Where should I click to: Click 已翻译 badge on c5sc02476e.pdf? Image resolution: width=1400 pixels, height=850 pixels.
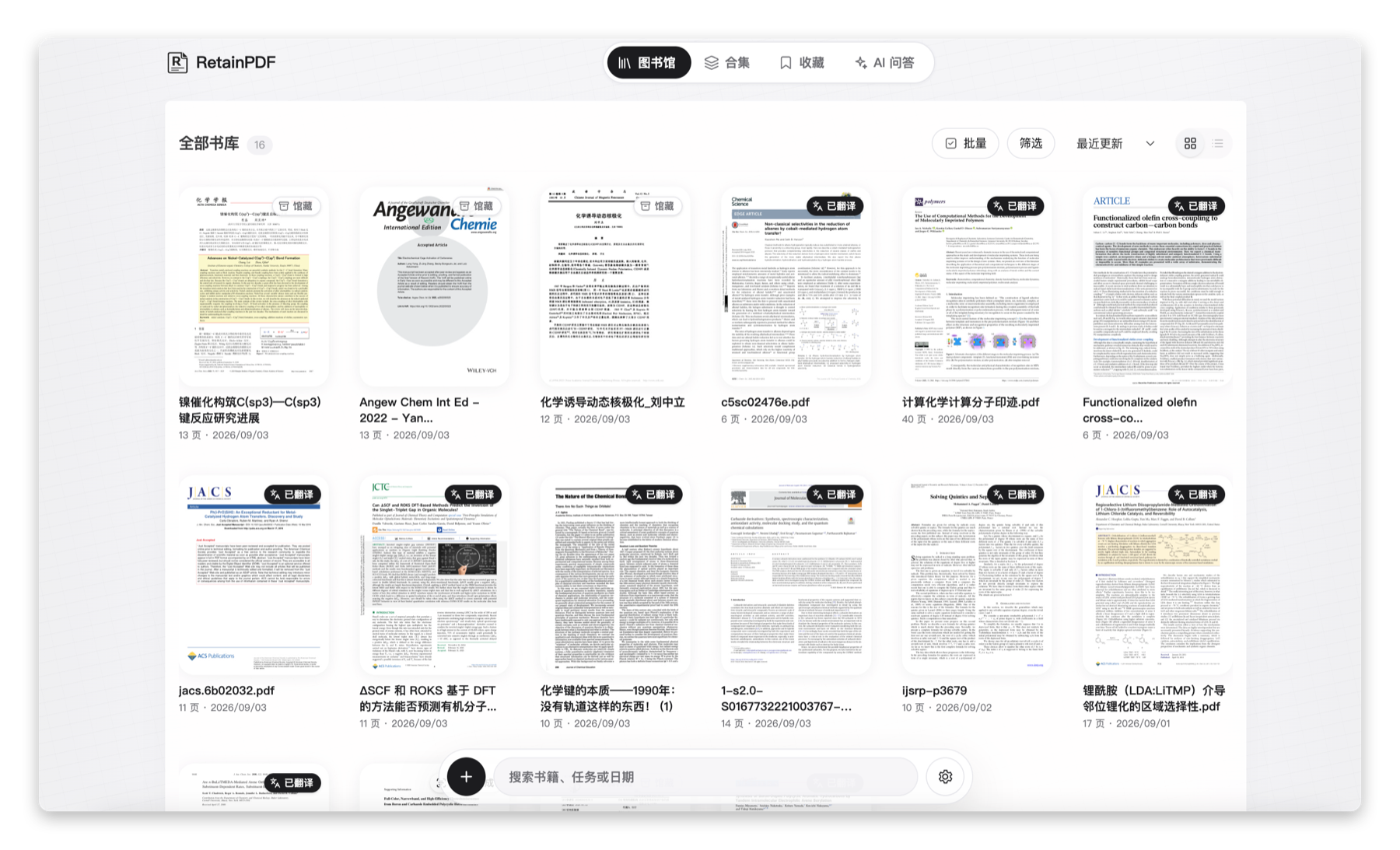pos(834,206)
